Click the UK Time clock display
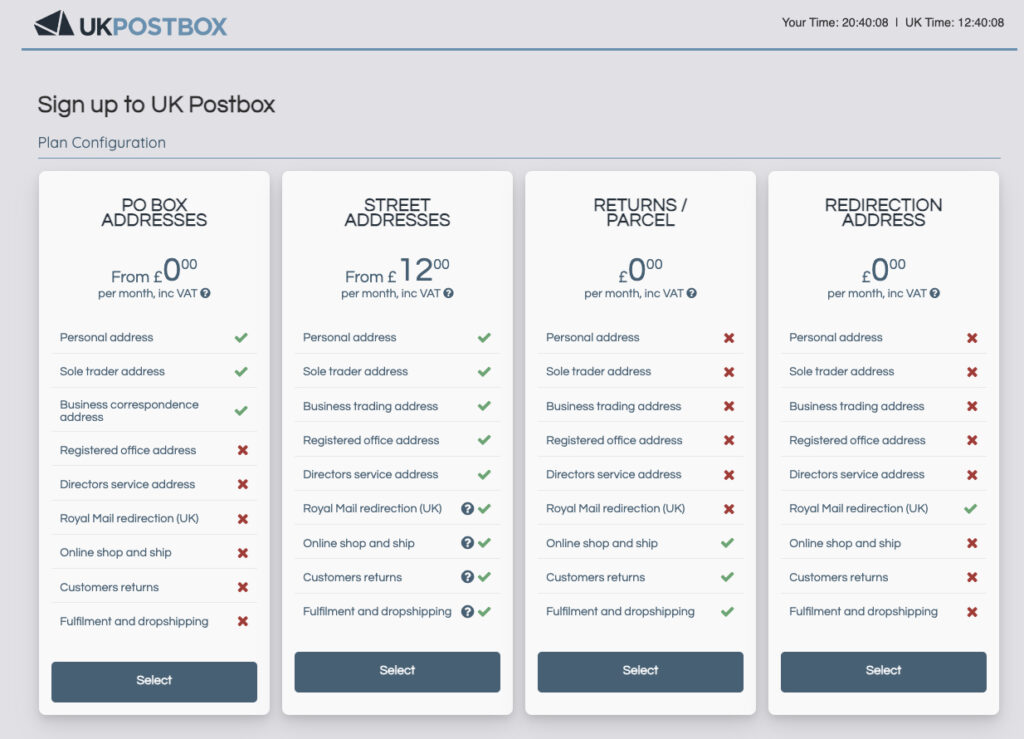Image resolution: width=1024 pixels, height=739 pixels. click(954, 22)
